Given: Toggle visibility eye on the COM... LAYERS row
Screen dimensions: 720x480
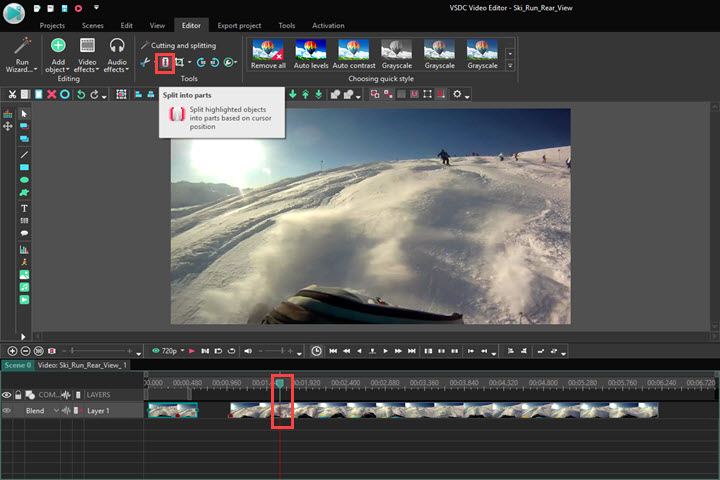Looking at the screenshot, I should tap(7, 395).
